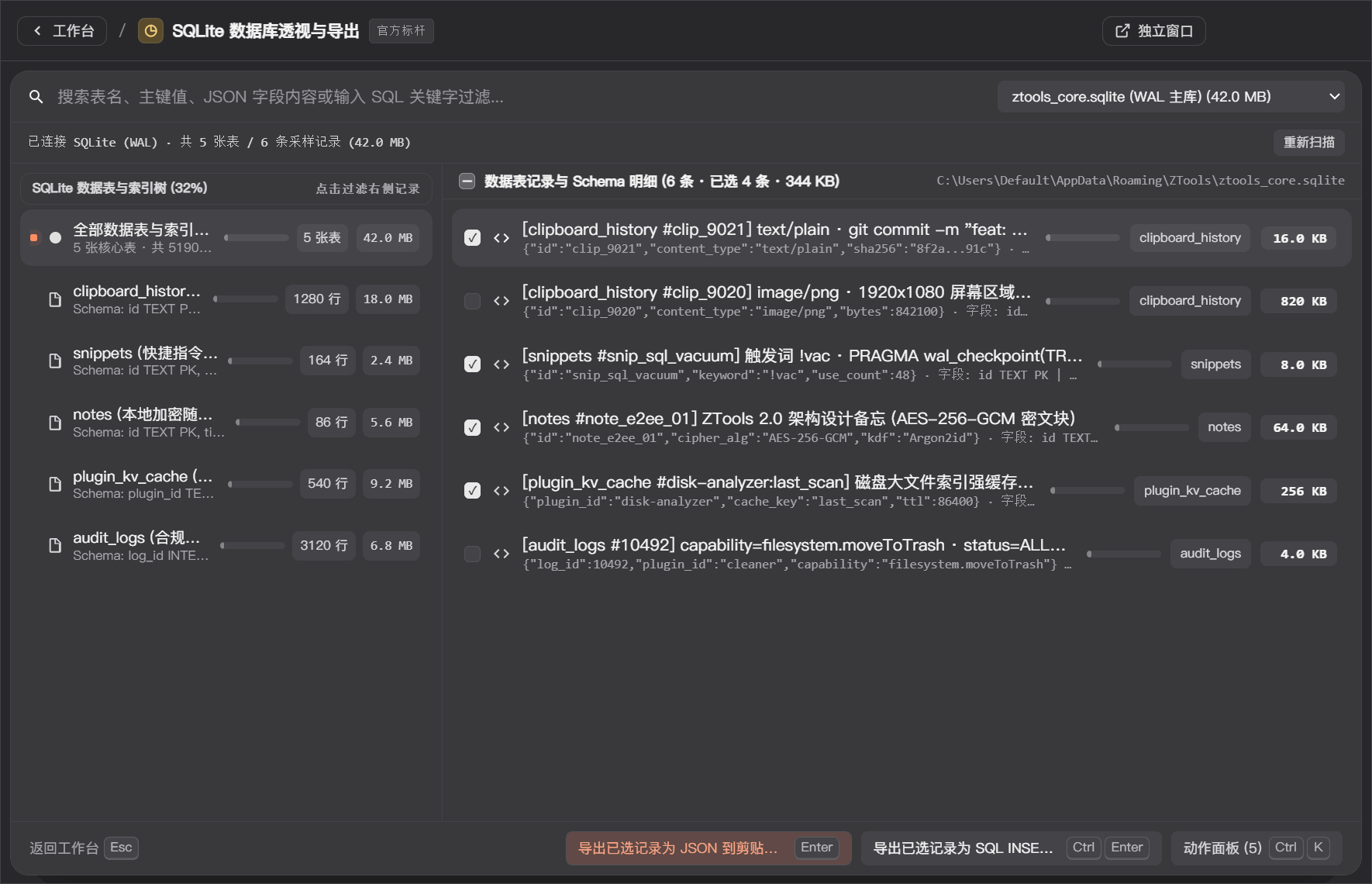Click code icon on audit_logs #10492 record

click(502, 554)
